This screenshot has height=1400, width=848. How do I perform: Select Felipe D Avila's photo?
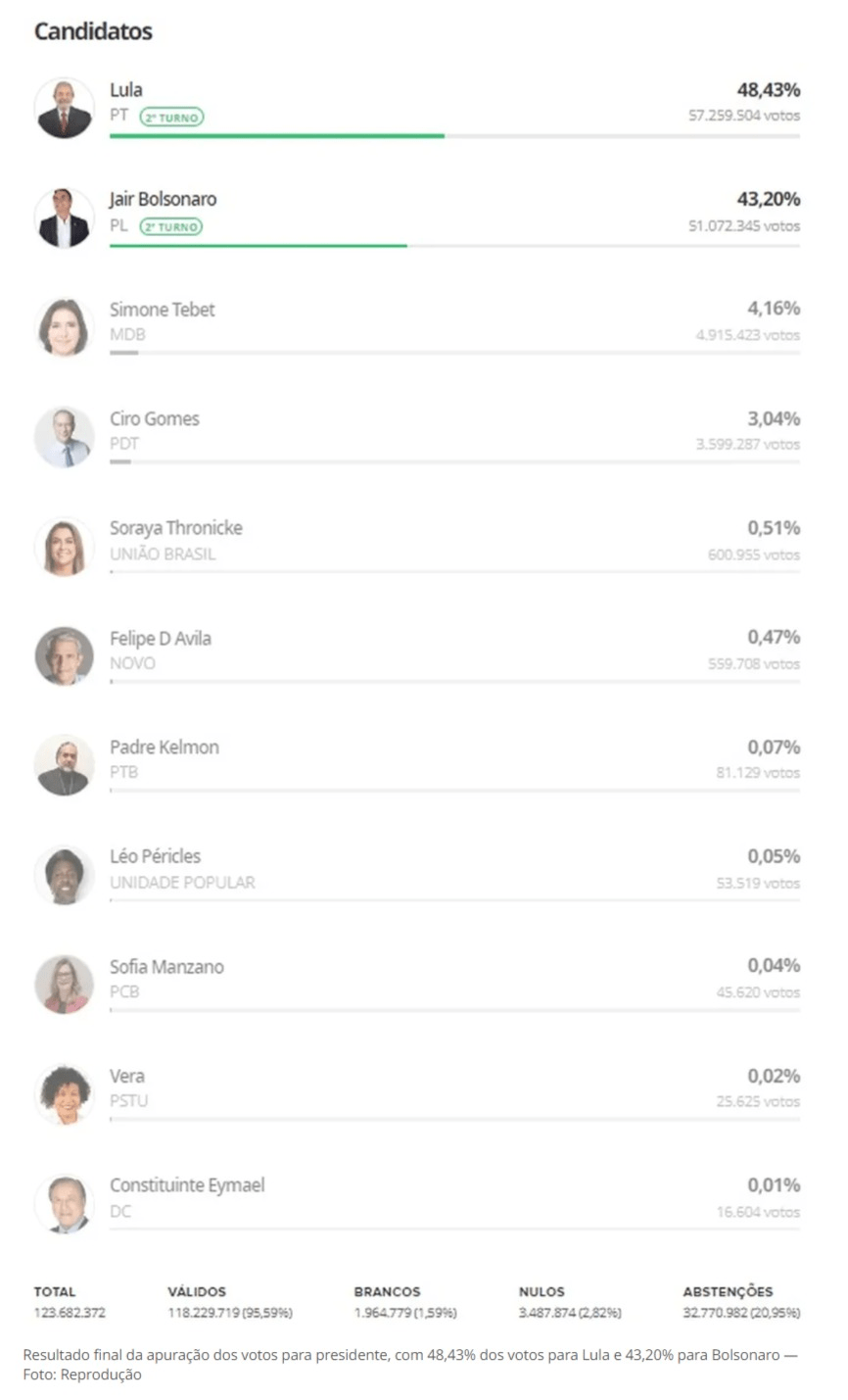(65, 655)
